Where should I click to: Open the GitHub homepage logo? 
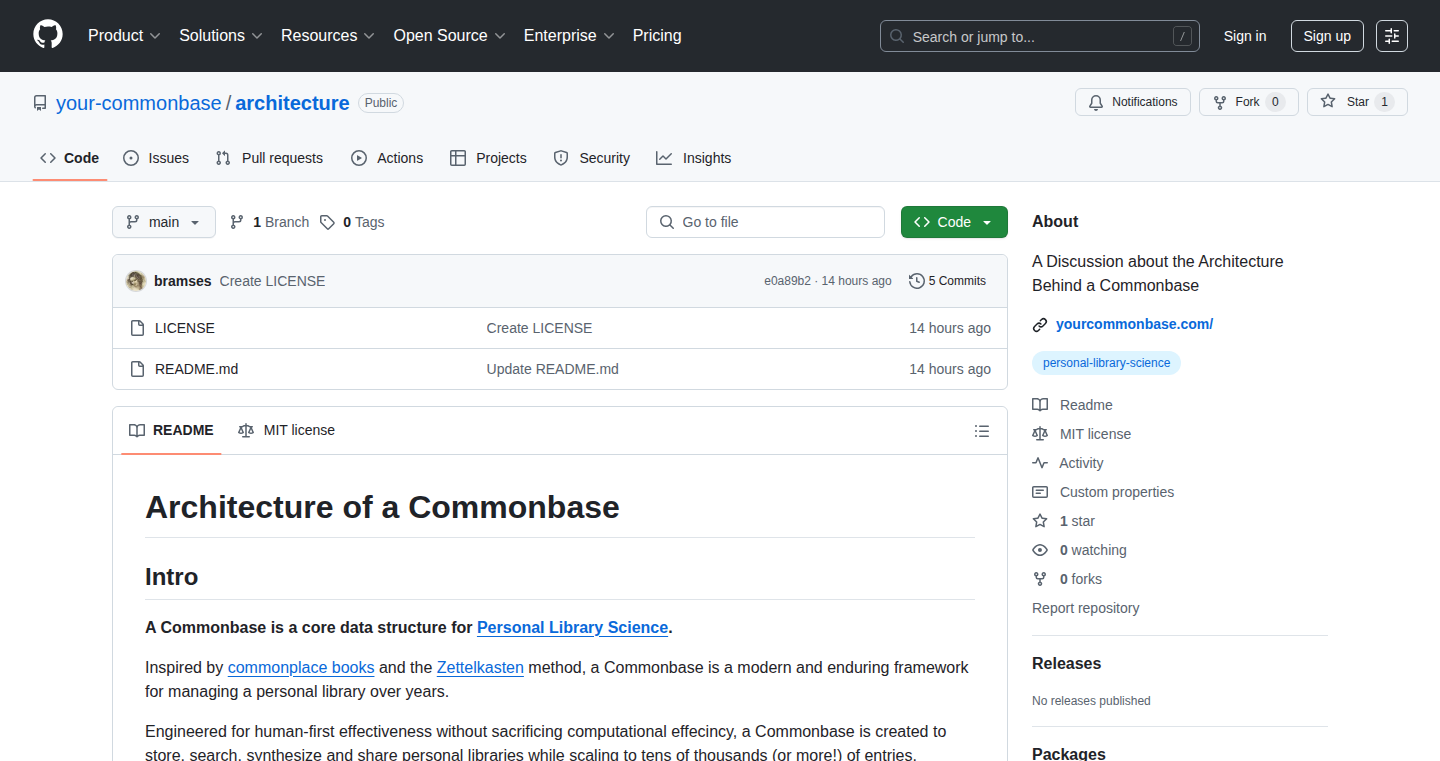48,35
